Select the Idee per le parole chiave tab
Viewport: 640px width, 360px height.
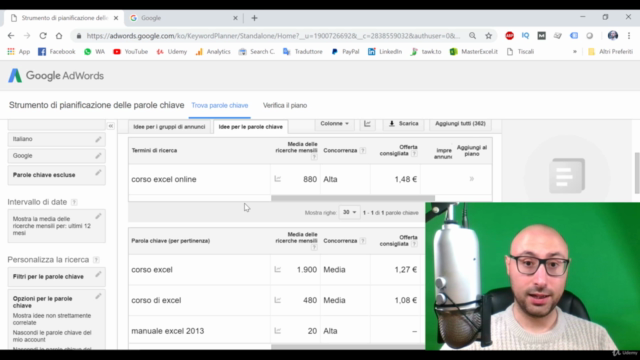click(x=251, y=127)
